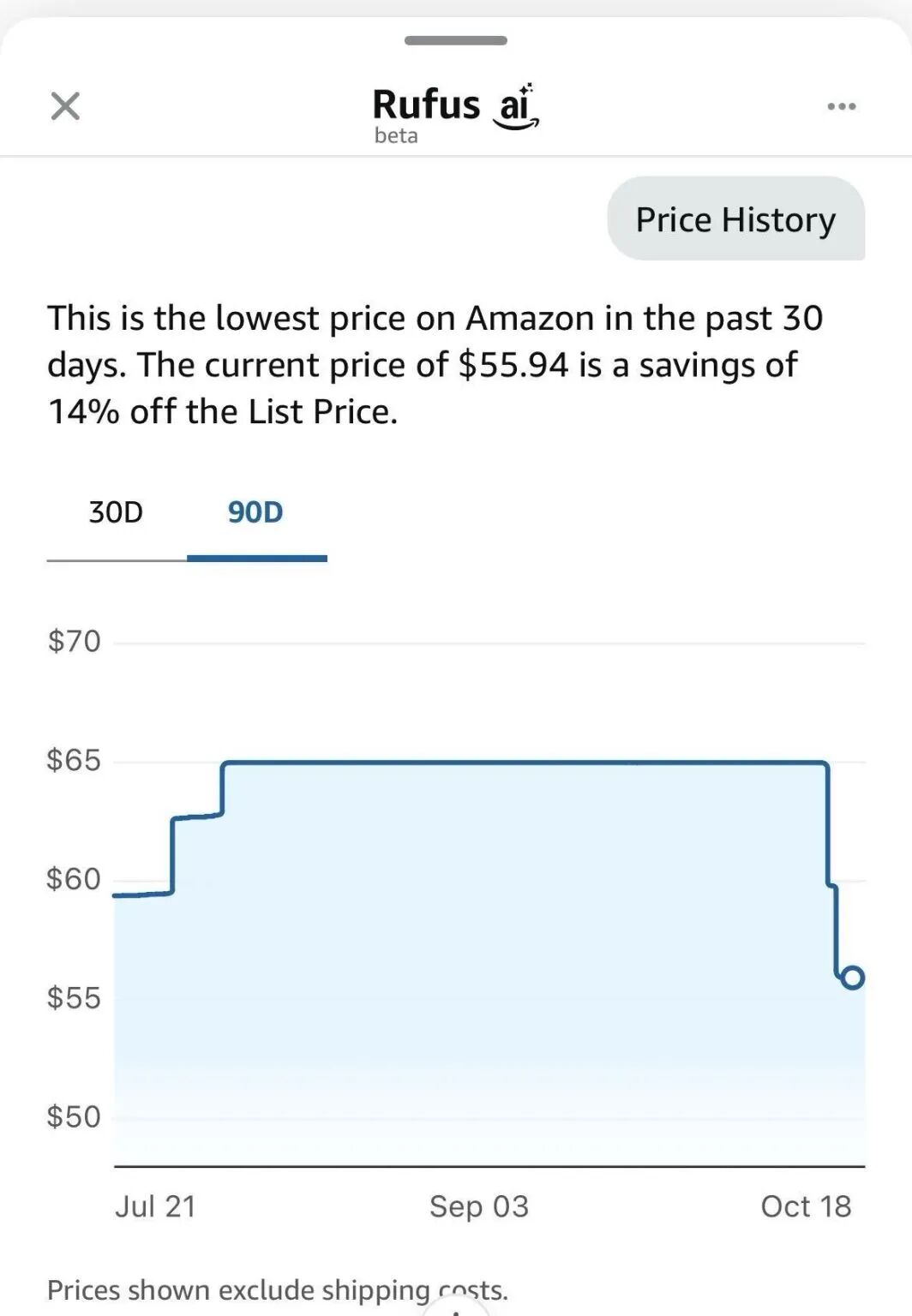The height and width of the screenshot is (1316, 912).
Task: Click the active tab underline indicator
Action: (x=256, y=558)
